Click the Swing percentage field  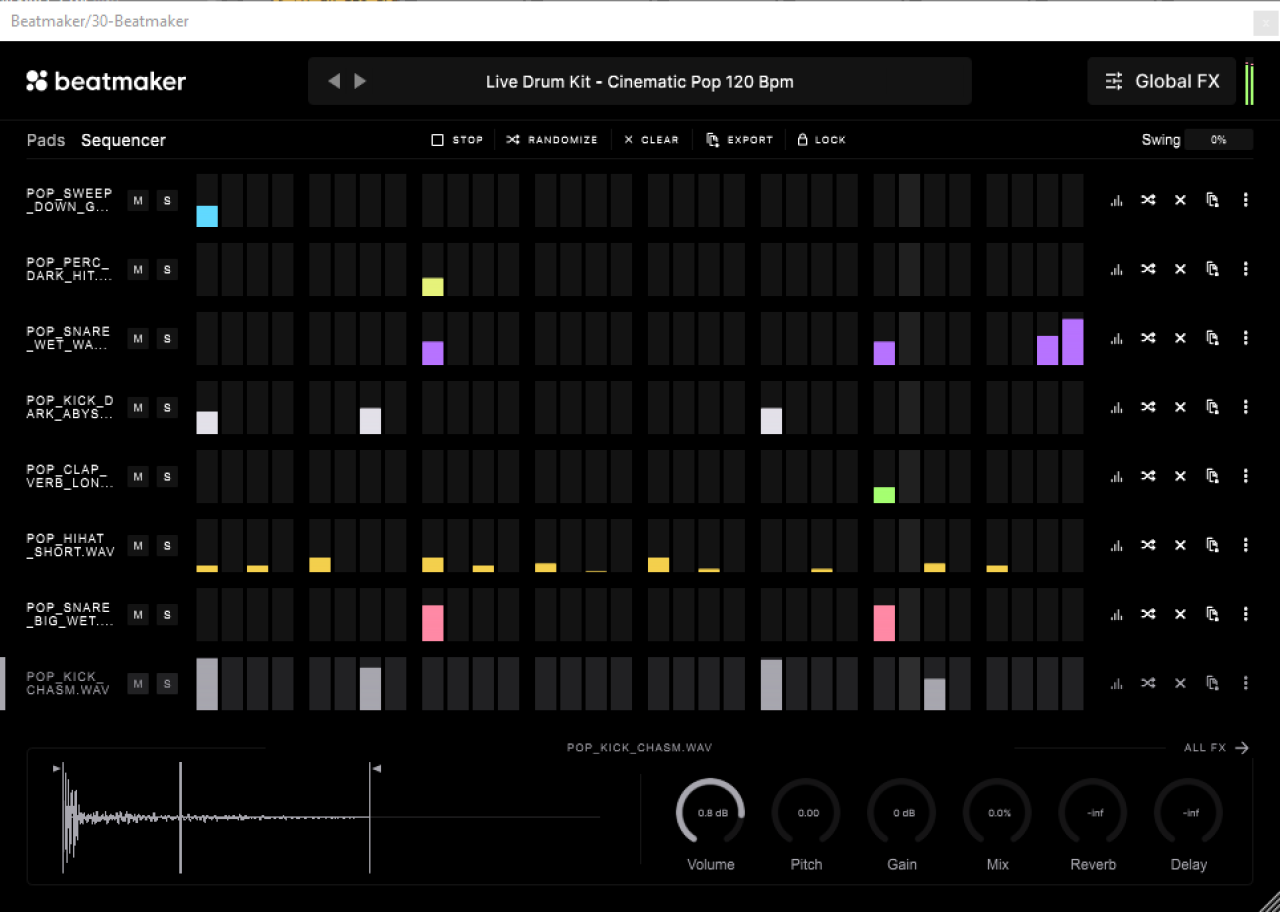pyautogui.click(x=1218, y=140)
